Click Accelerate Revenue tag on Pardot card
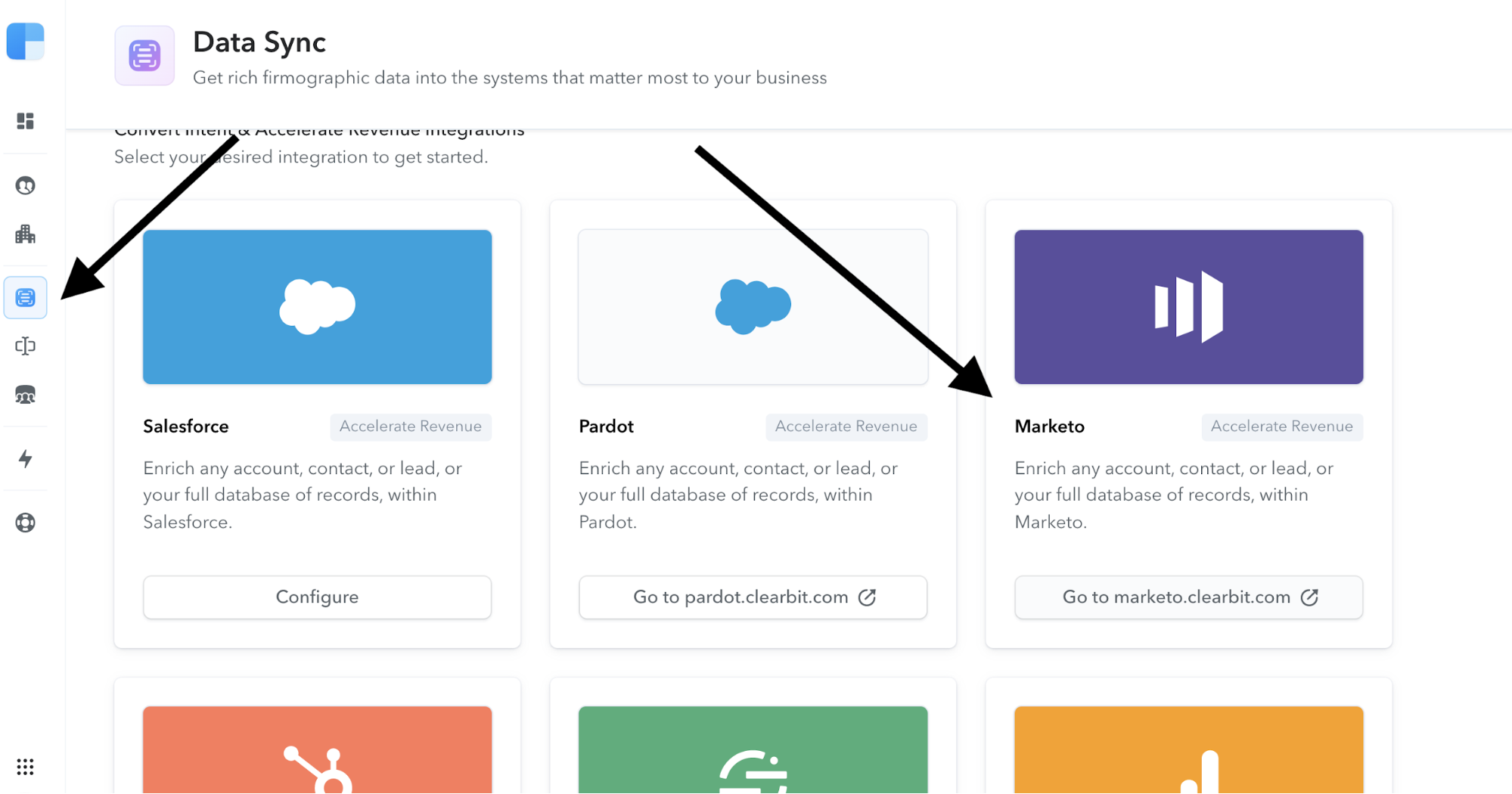This screenshot has height=794, width=1512. pyautogui.click(x=846, y=426)
